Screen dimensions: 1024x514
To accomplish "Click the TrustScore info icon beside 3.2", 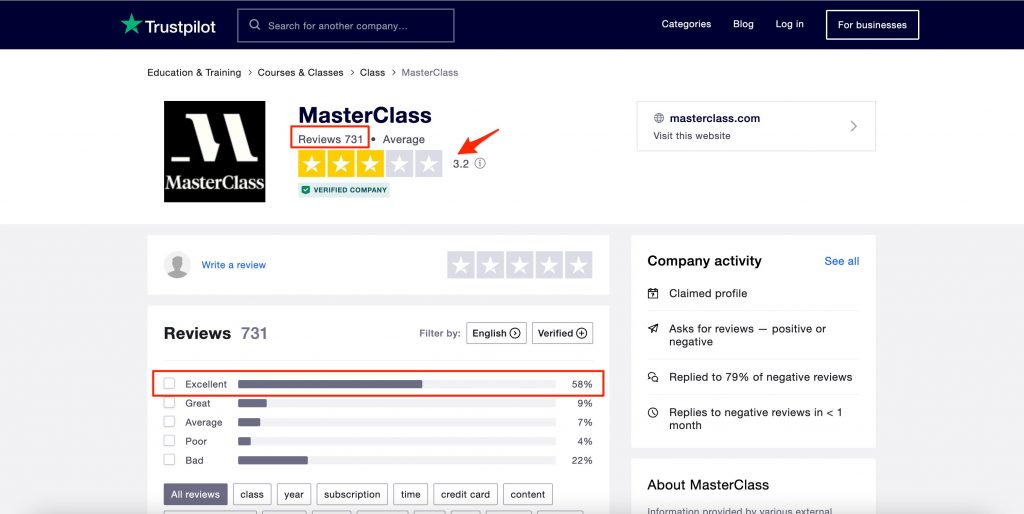I will 480,163.
